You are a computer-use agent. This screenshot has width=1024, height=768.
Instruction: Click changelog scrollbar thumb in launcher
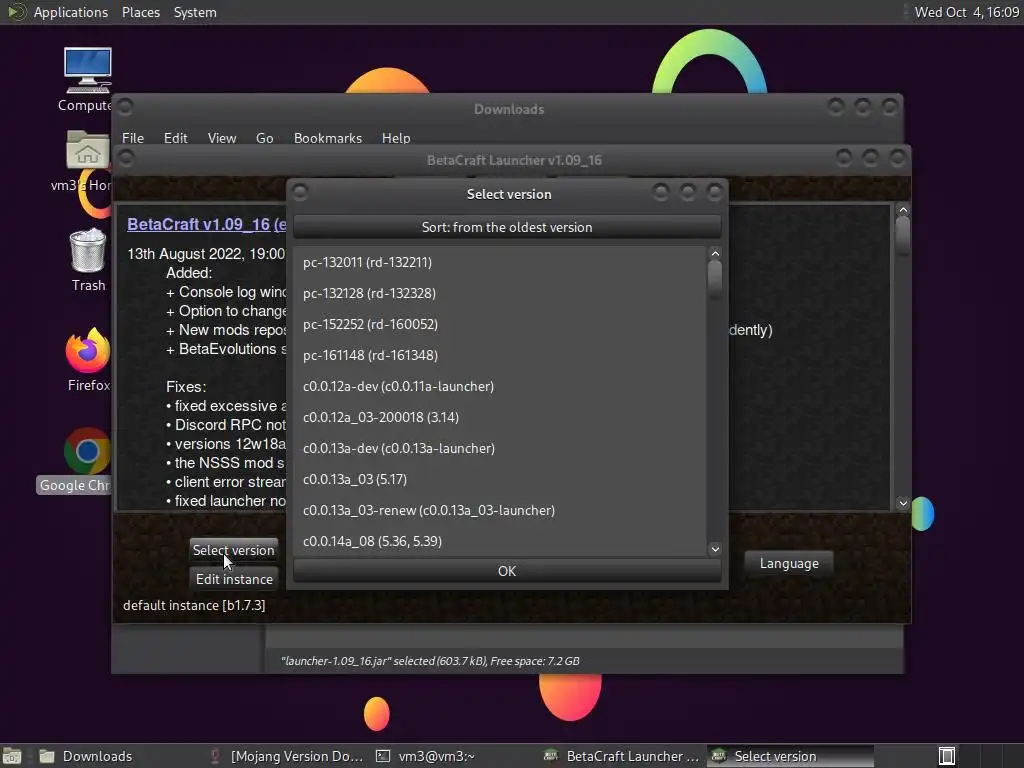(x=903, y=235)
